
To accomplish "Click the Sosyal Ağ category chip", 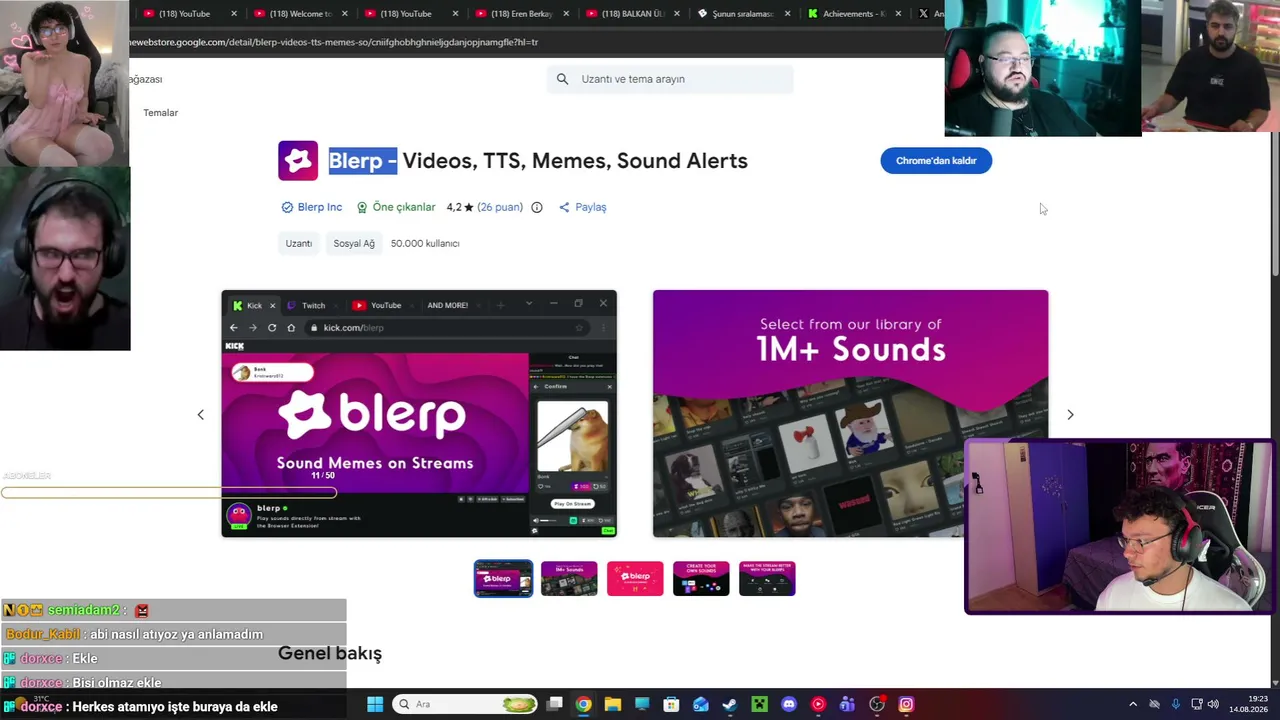I will pyautogui.click(x=354, y=243).
